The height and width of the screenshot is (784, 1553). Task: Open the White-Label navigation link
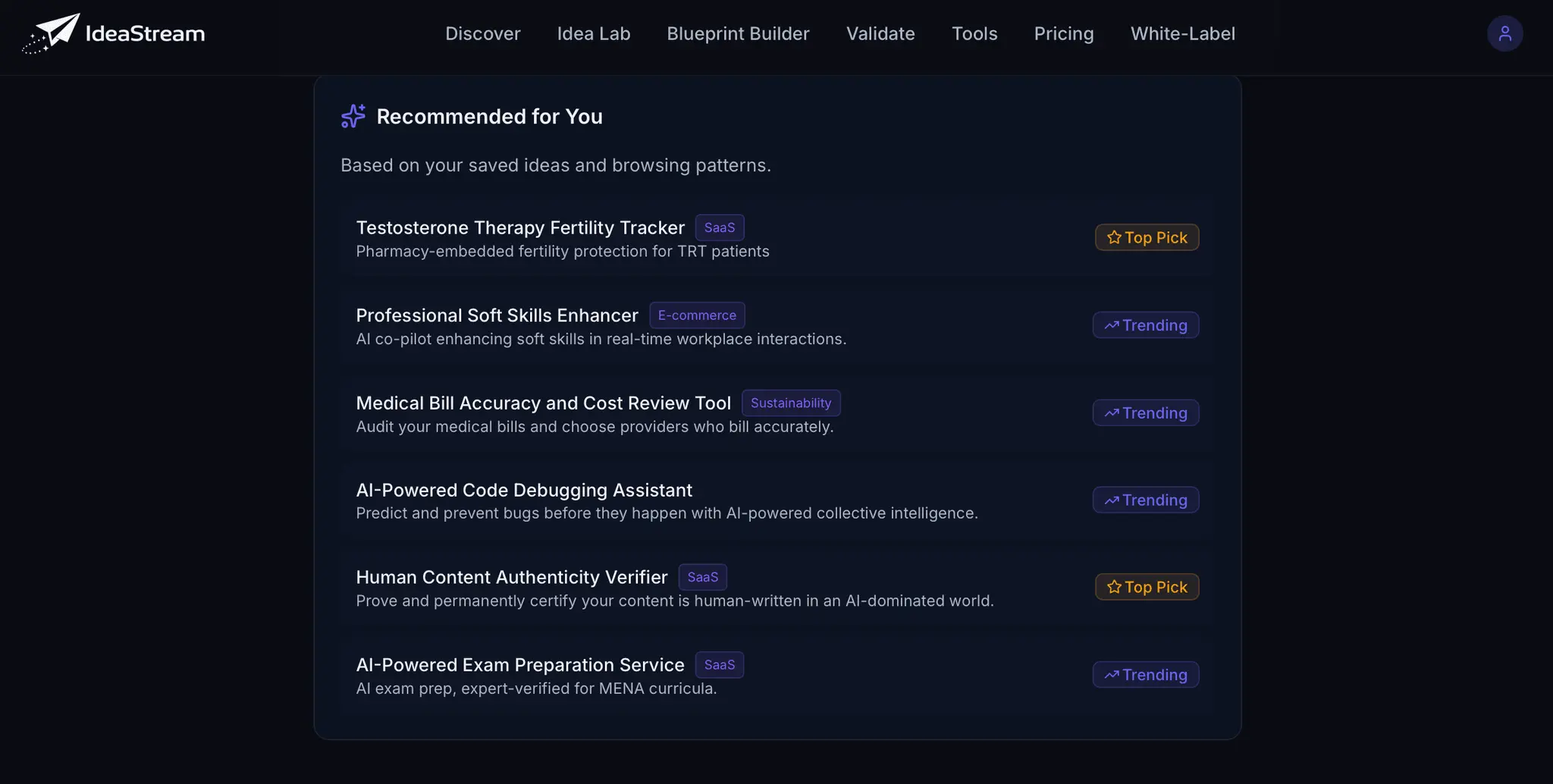[x=1183, y=33]
